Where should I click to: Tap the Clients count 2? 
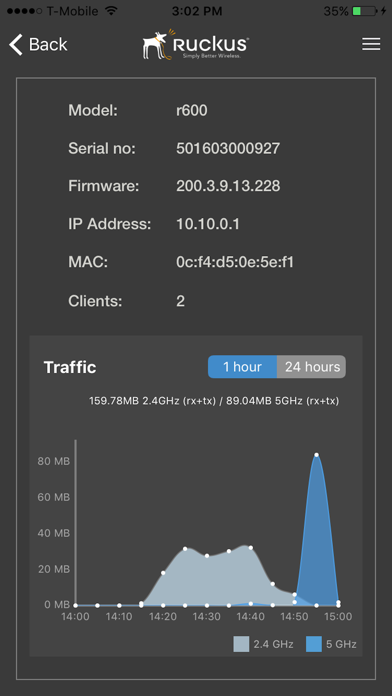[180, 301]
